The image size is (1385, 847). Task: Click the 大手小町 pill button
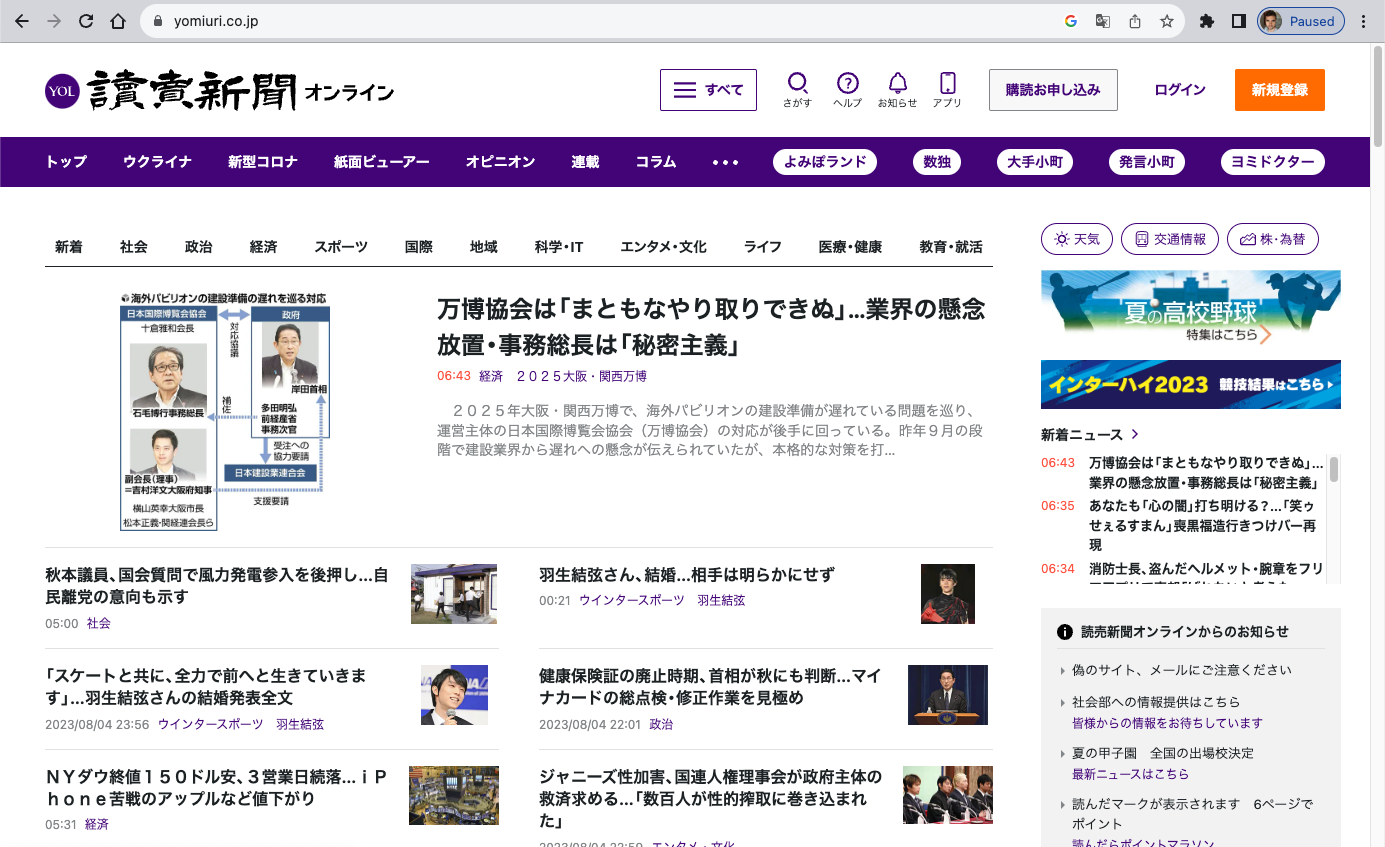tap(1035, 162)
